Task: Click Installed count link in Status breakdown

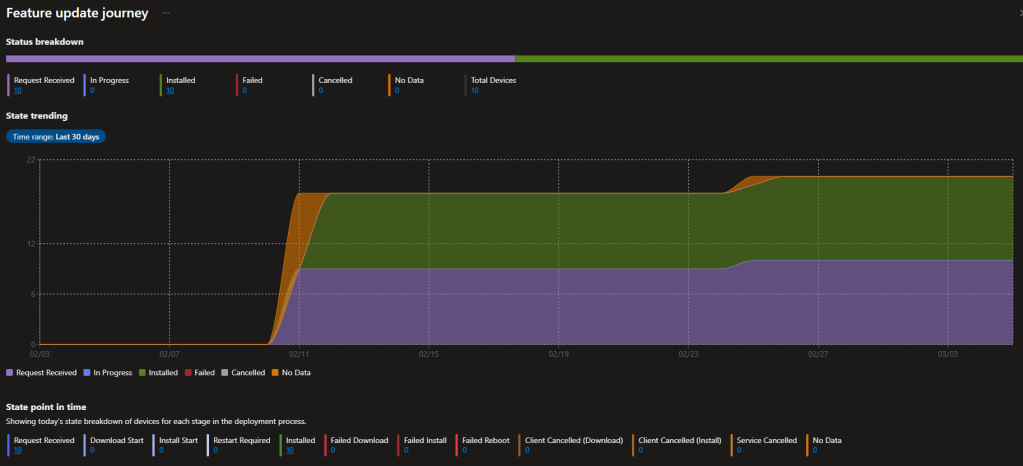Action: (x=169, y=90)
